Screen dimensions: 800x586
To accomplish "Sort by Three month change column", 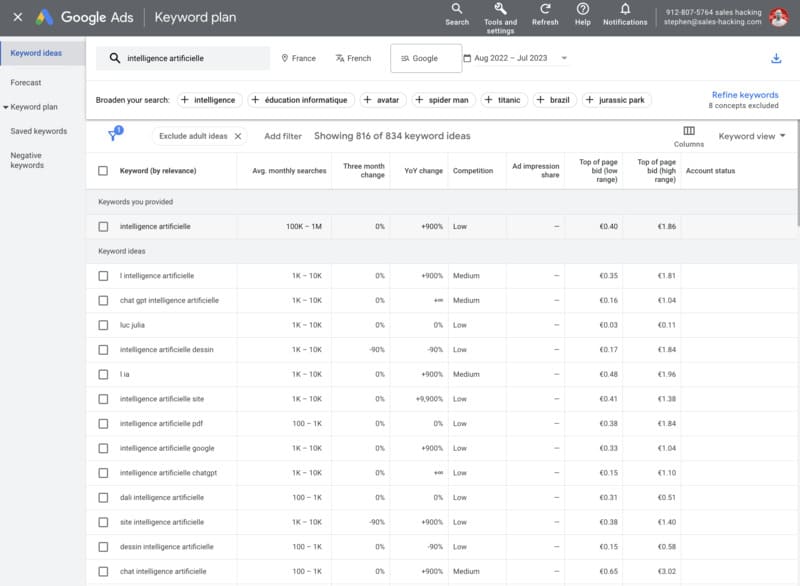I will tap(363, 170).
